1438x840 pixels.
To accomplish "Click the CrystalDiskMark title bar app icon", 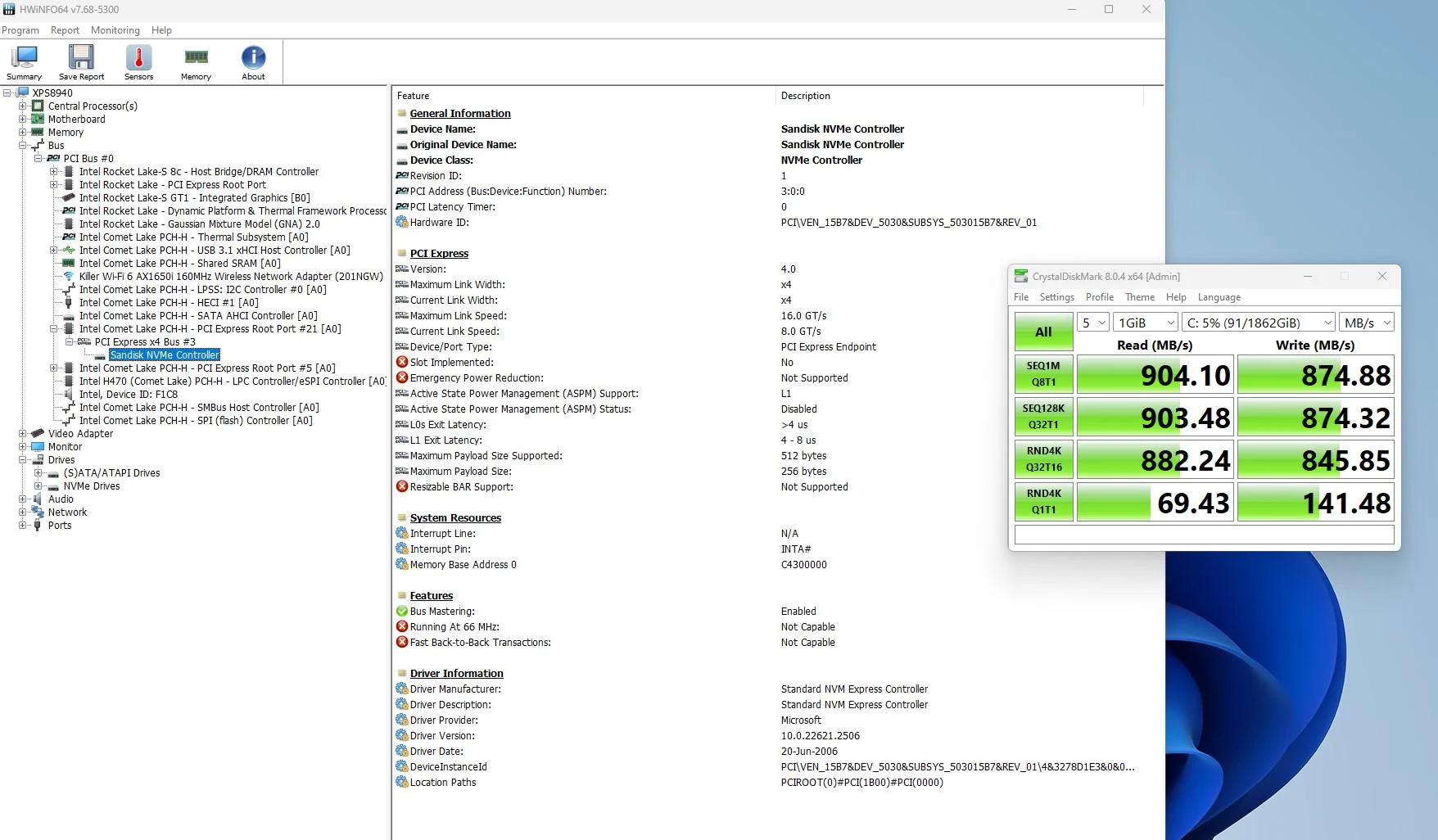I will click(1021, 276).
